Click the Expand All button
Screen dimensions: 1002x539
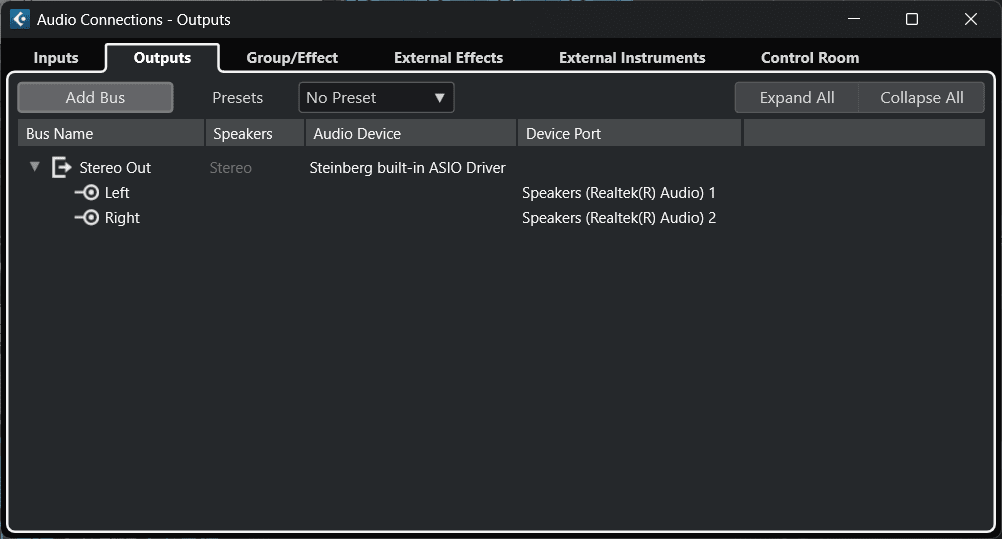point(797,98)
